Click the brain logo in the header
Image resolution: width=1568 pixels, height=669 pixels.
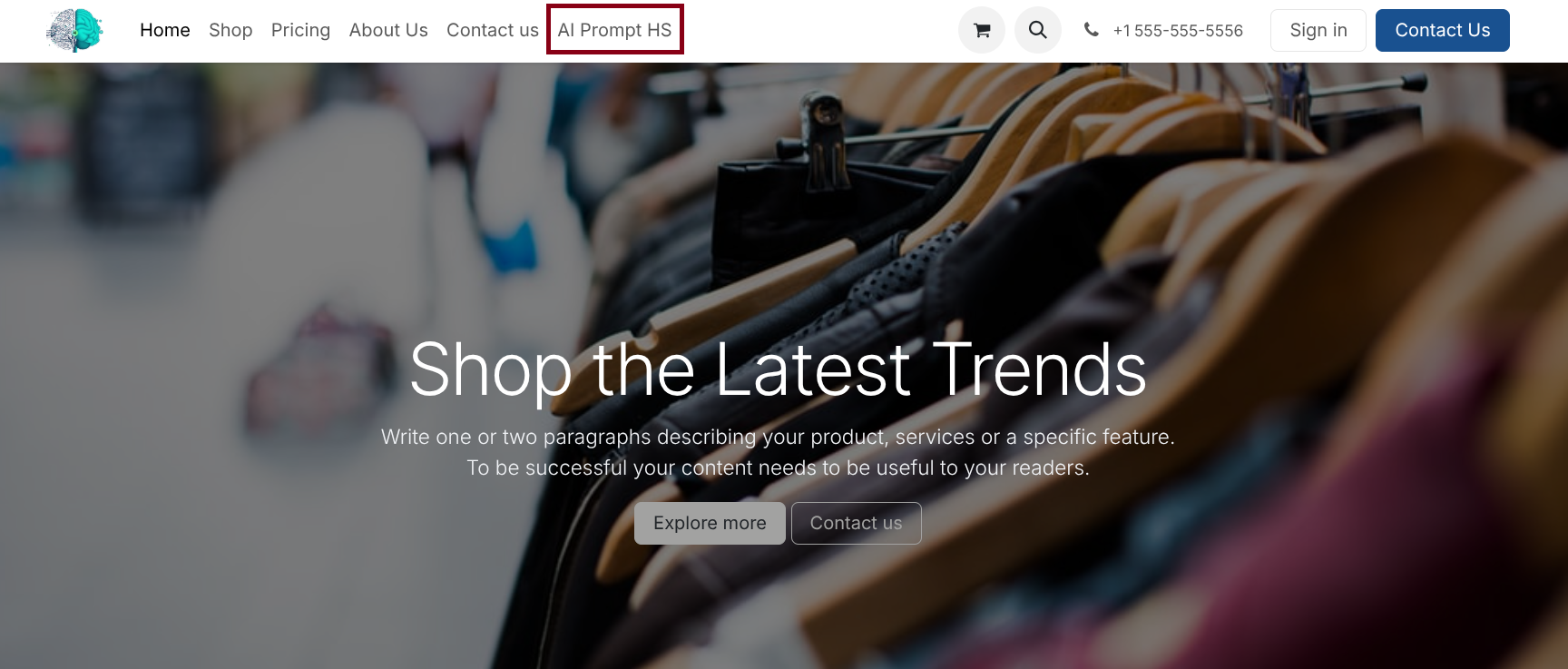point(74,30)
